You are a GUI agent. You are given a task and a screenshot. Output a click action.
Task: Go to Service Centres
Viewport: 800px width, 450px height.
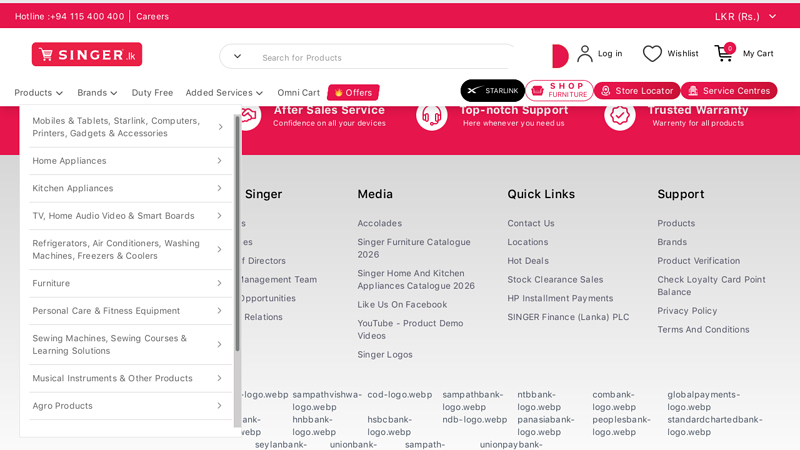click(728, 91)
